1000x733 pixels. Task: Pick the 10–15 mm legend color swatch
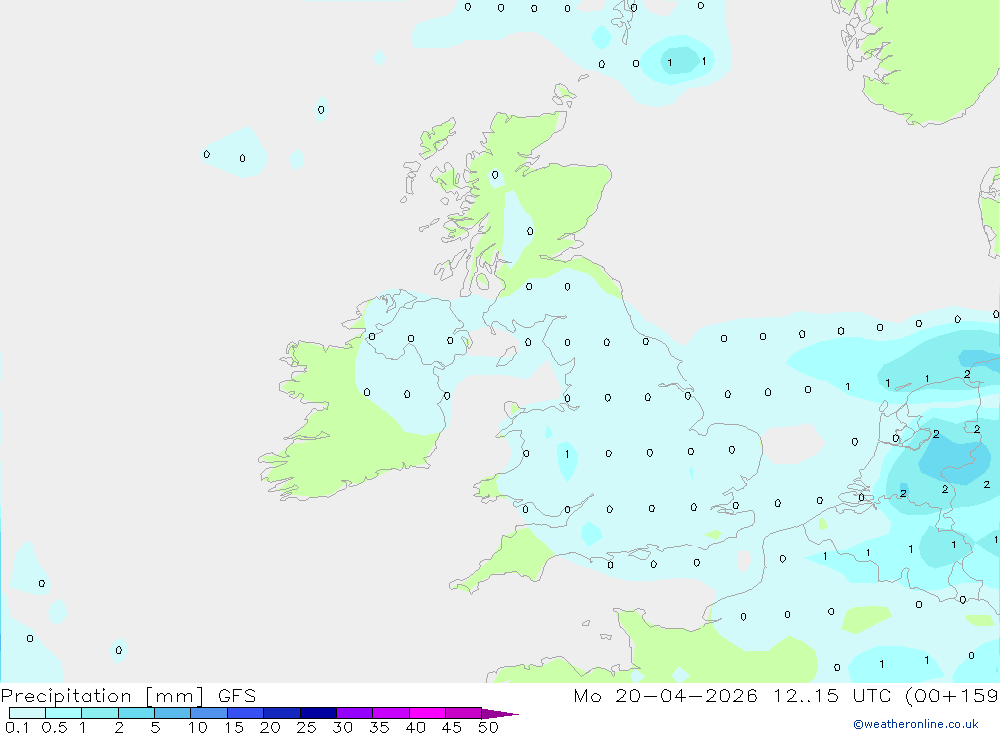(x=209, y=713)
